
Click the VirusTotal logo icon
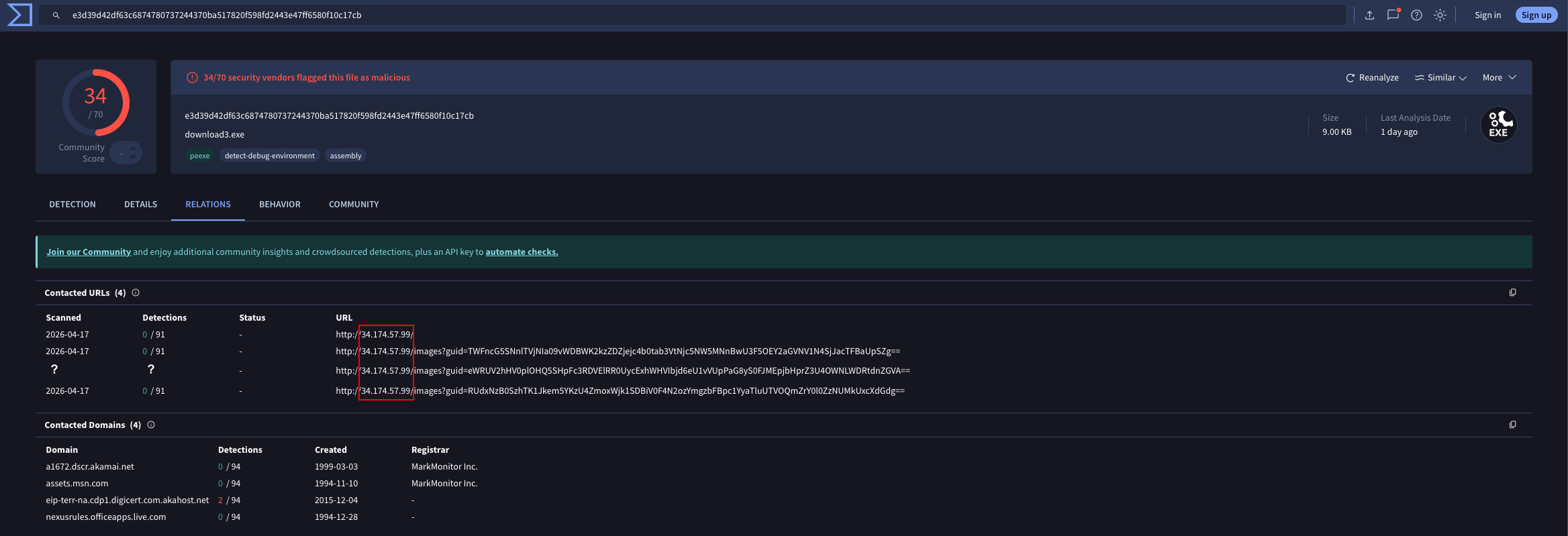coord(19,15)
